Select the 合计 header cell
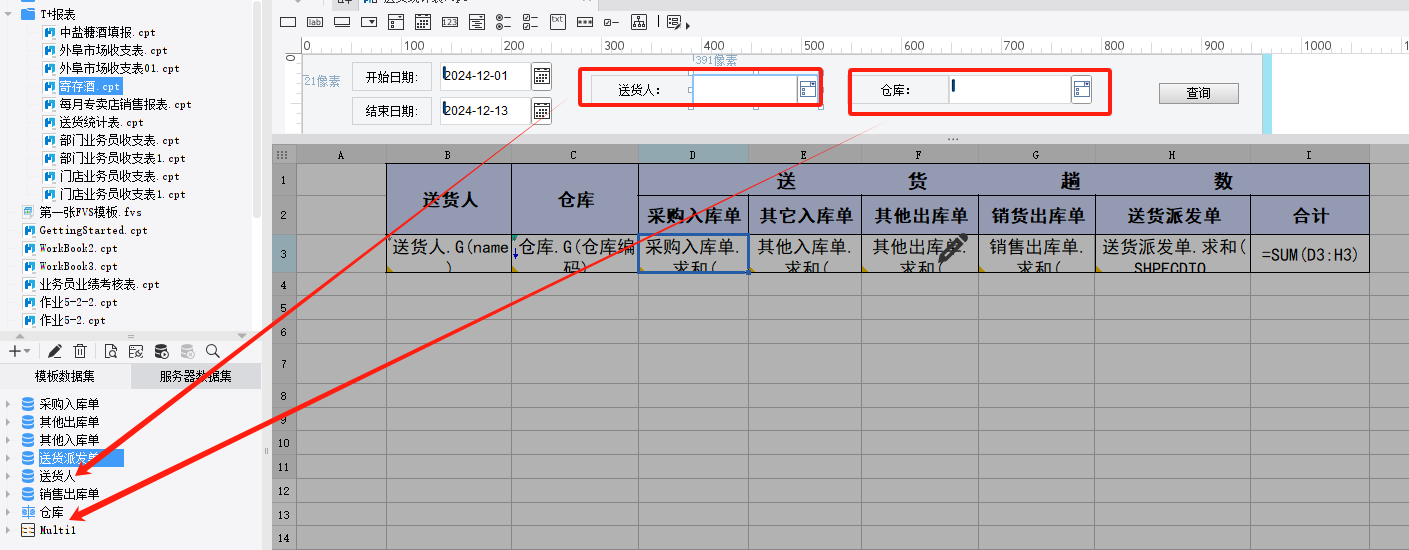Viewport: 1409px width, 550px height. 1310,215
